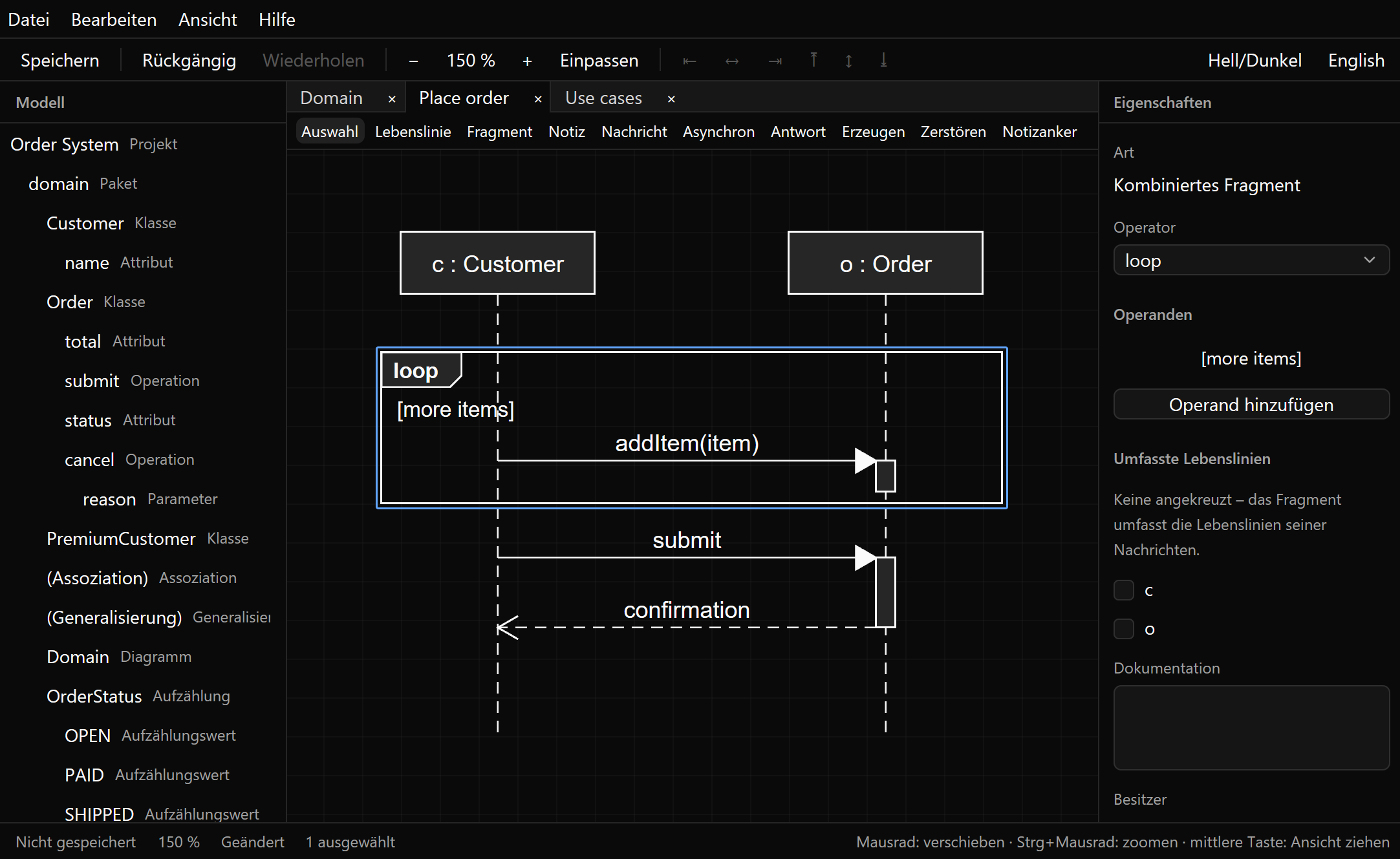
Task: Click Einpassen to fit view
Action: [599, 61]
